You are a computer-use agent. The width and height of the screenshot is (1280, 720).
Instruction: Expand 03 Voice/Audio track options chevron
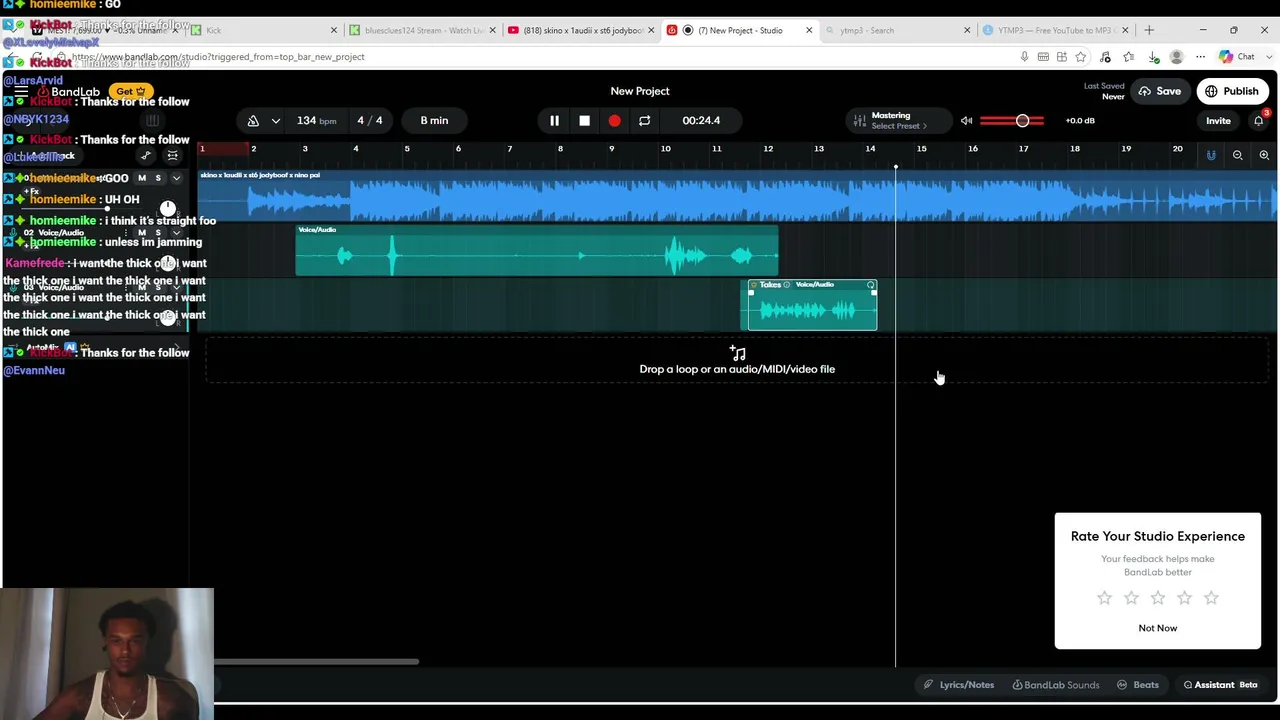(176, 287)
